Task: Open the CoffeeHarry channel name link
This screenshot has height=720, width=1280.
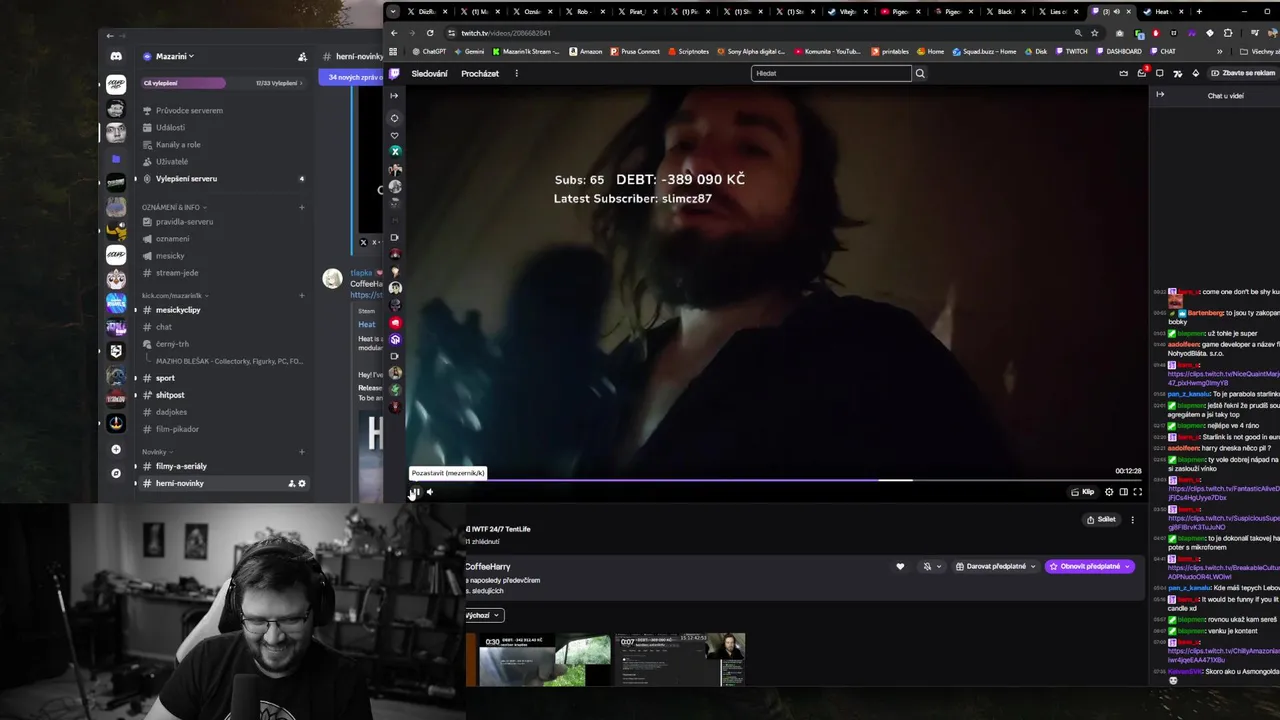Action: [488, 567]
